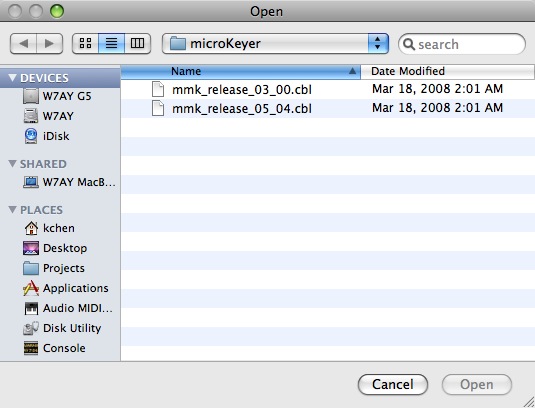Open the kchen home folder
The width and height of the screenshot is (535, 408).
(60, 228)
